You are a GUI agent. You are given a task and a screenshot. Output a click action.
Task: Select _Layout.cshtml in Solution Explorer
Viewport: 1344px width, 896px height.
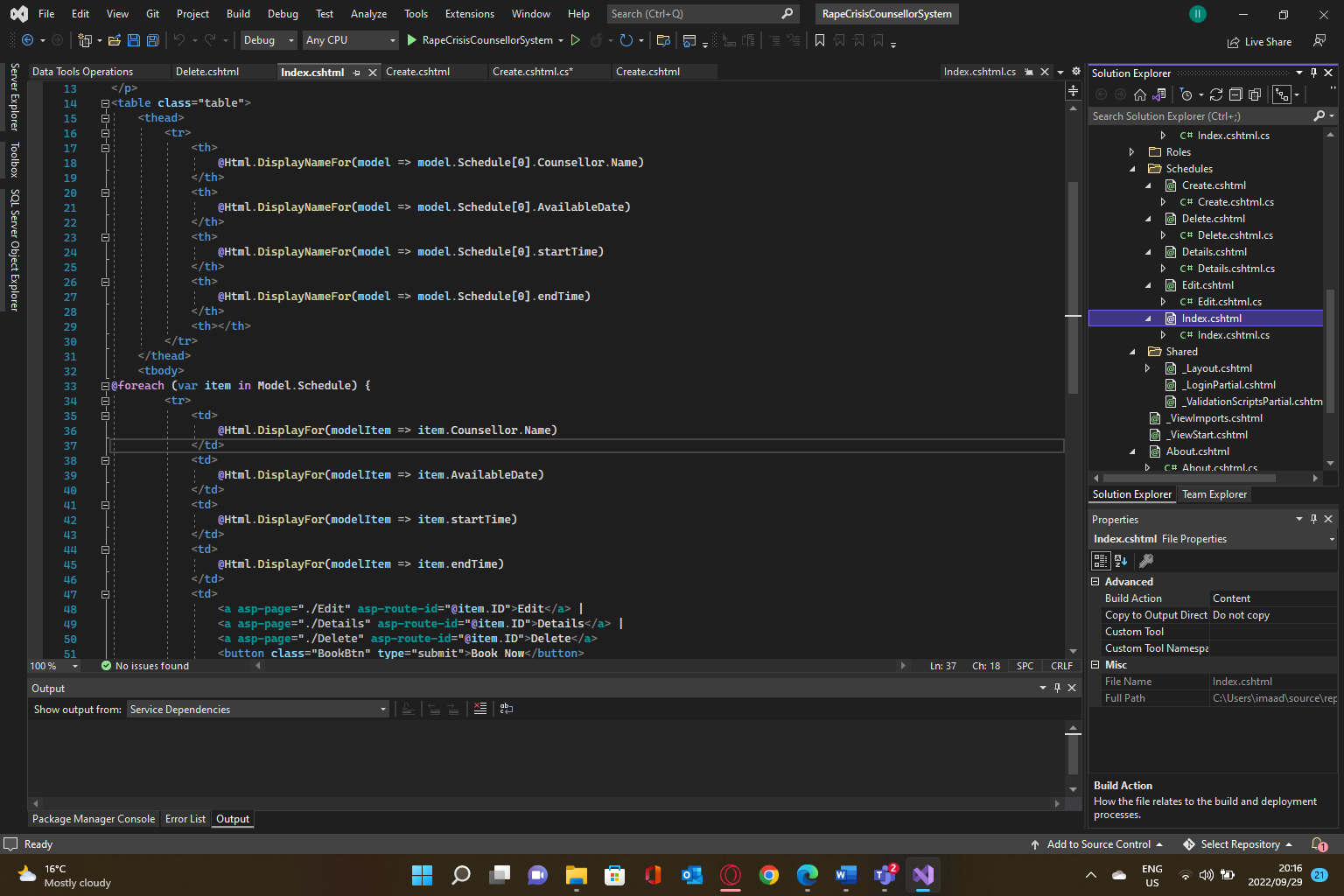tap(1218, 368)
